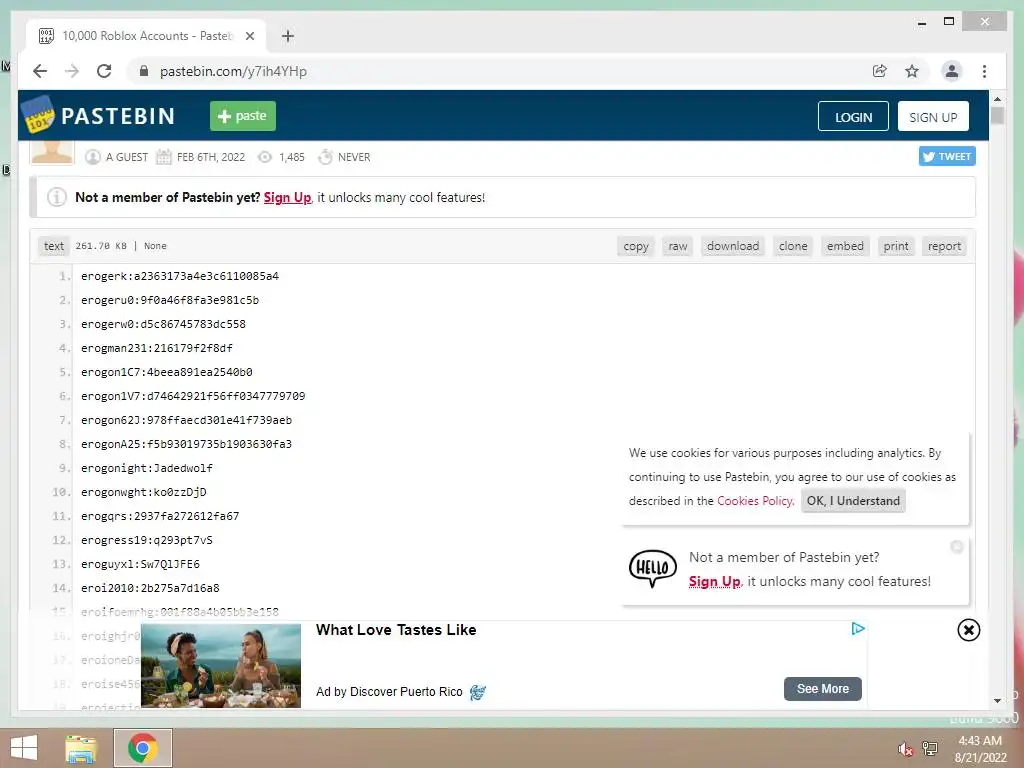Click the muted volume tray icon
Image resolution: width=1024 pixels, height=768 pixels.
905,749
